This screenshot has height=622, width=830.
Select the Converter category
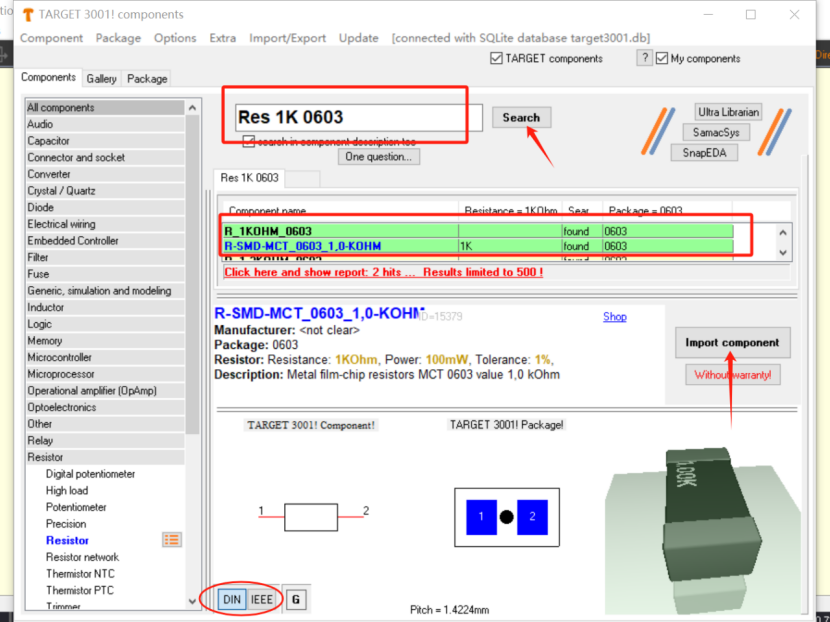pyautogui.click(x=105, y=174)
